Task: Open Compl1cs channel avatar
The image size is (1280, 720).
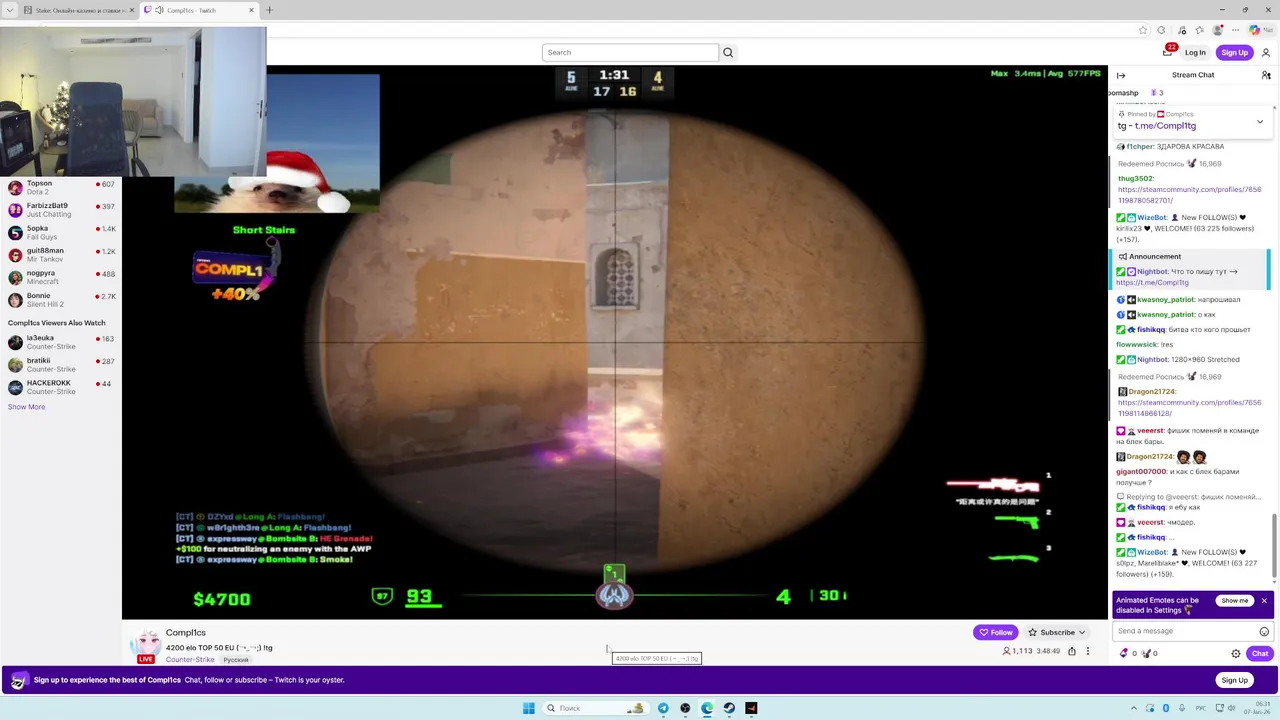Action: click(146, 645)
